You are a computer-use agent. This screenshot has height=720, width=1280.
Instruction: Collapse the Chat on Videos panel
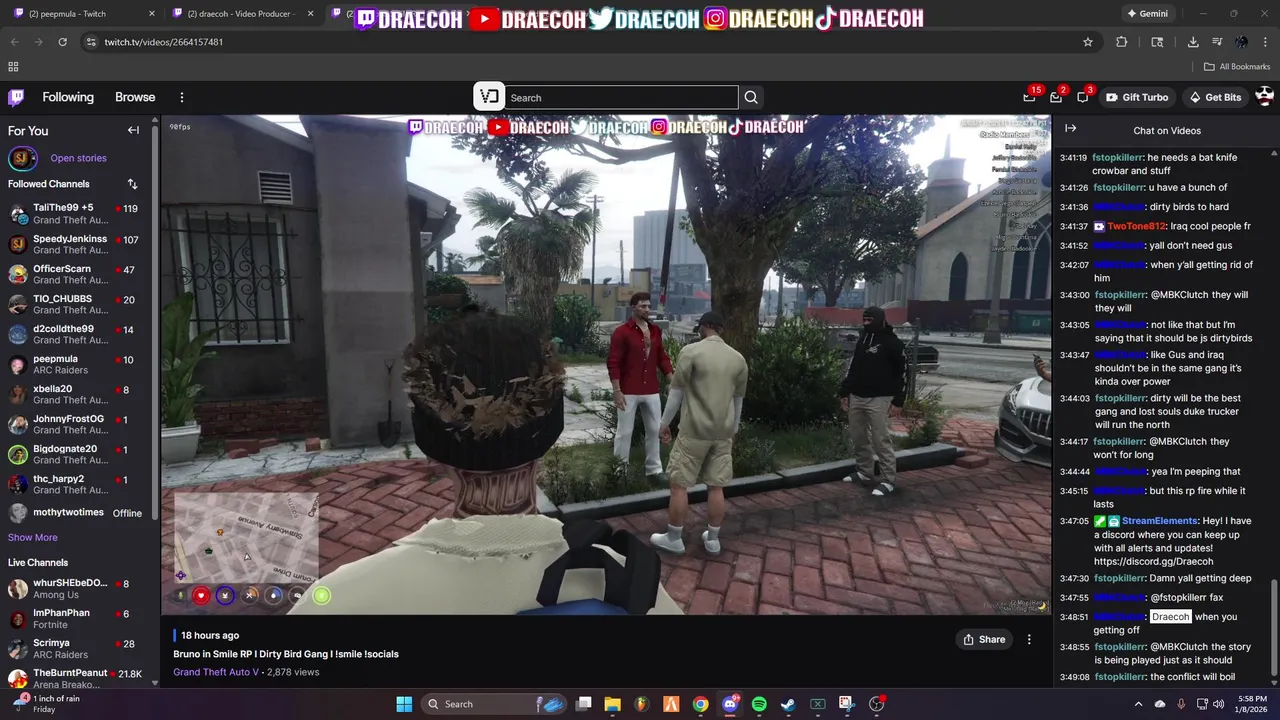(1070, 129)
